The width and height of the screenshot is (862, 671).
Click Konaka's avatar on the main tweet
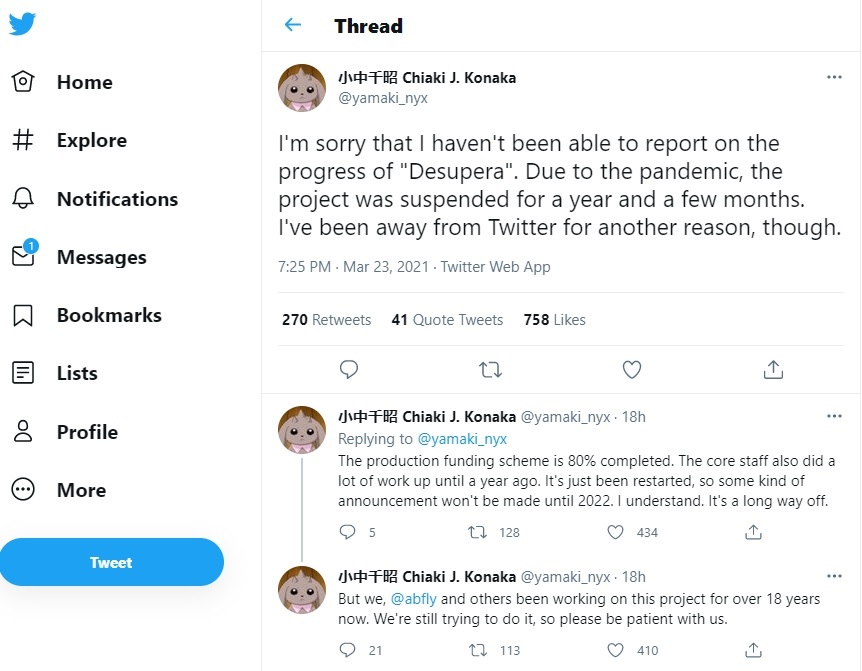click(301, 87)
